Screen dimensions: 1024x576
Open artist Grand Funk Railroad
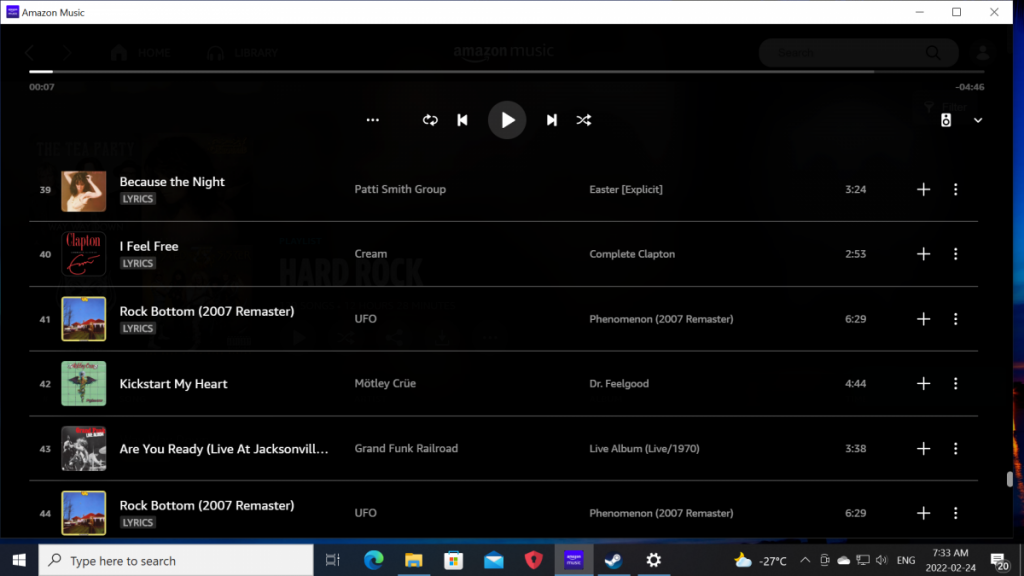[x=406, y=449]
